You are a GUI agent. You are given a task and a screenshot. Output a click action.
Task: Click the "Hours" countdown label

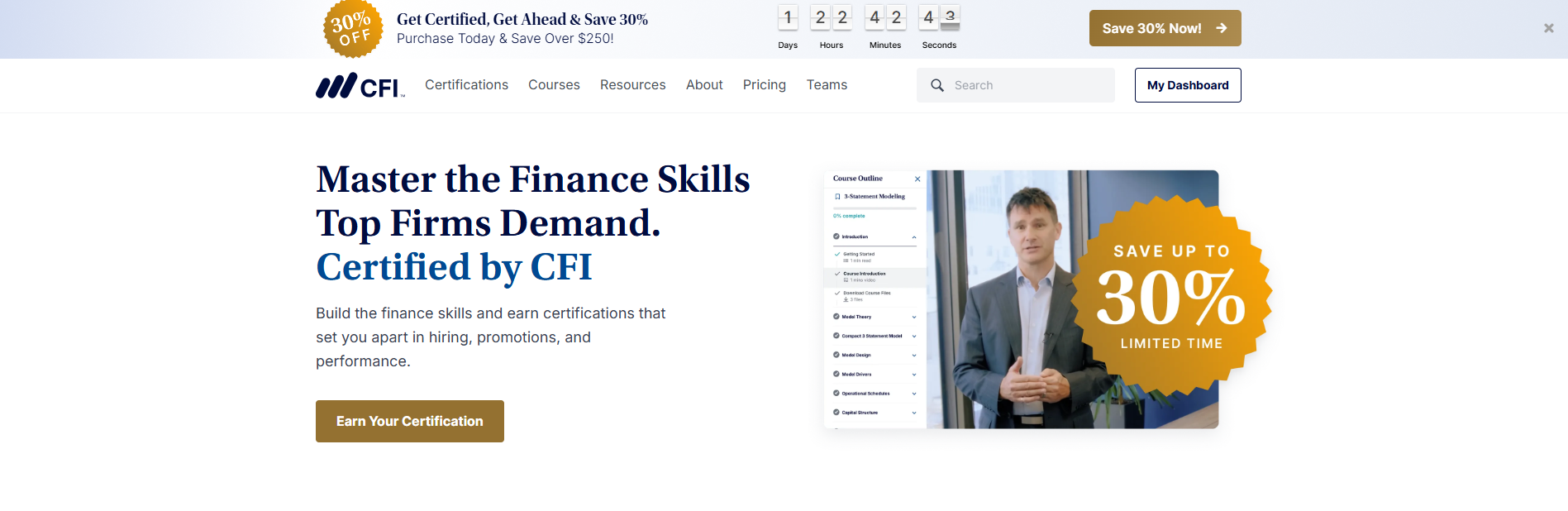point(832,45)
